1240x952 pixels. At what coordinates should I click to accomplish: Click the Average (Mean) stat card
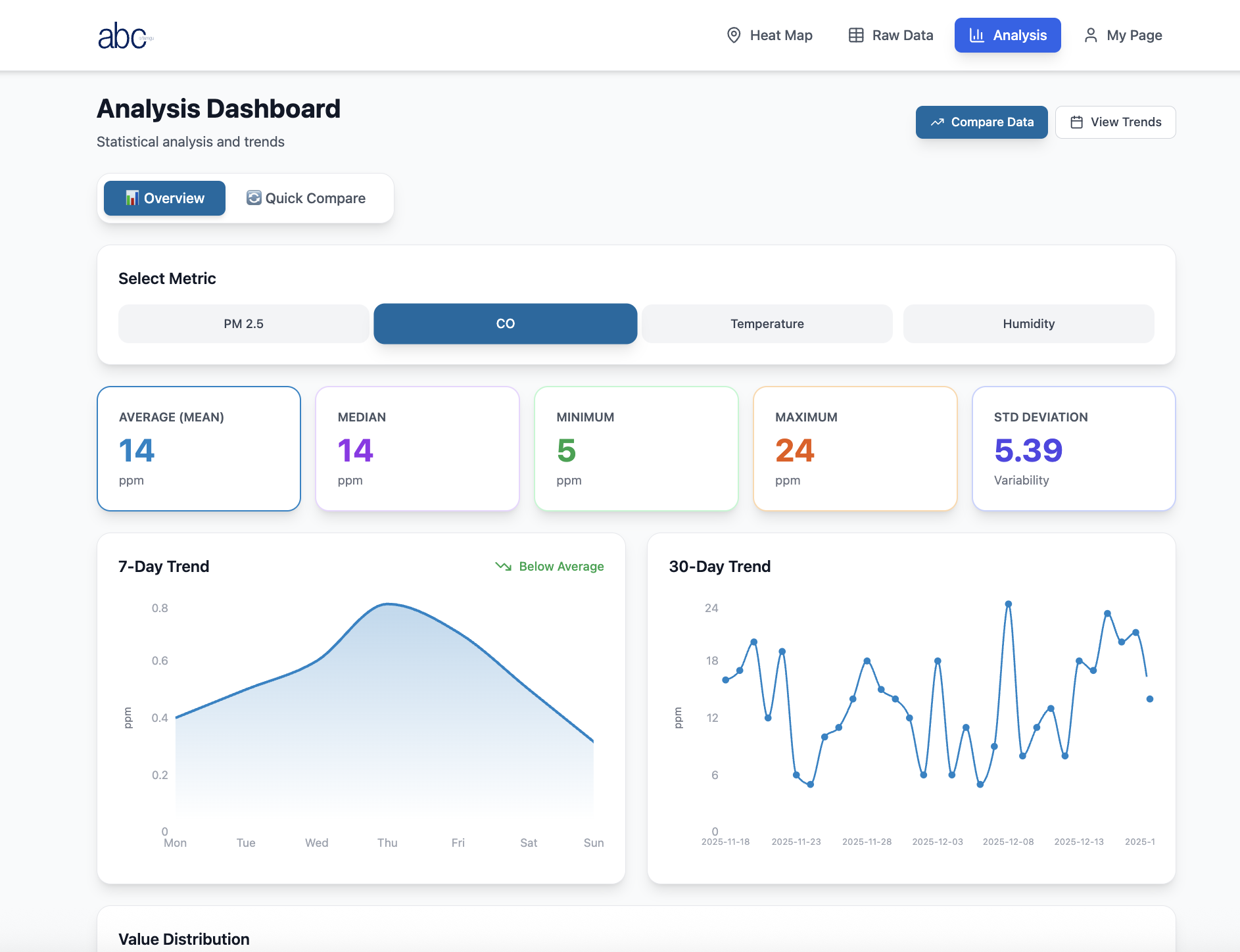point(199,448)
